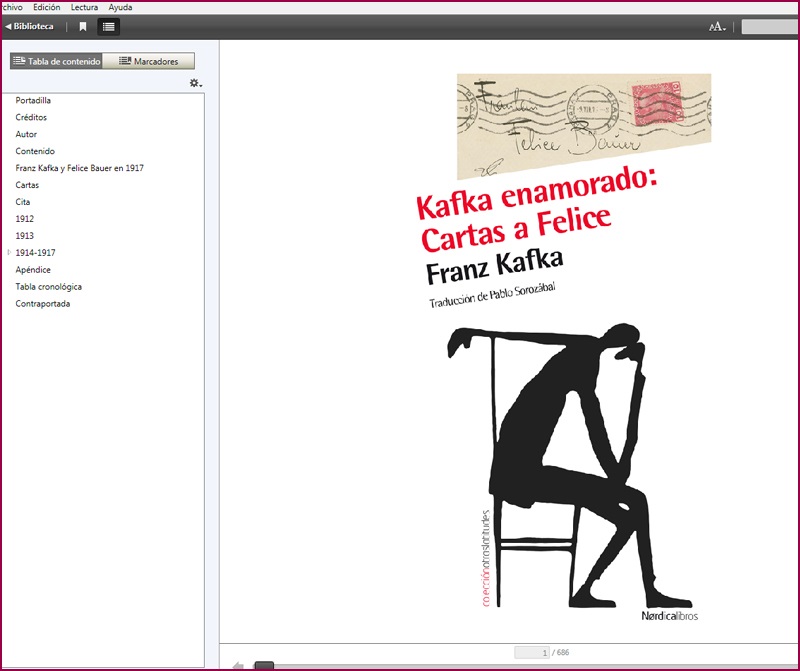Open the text size AA options

[717, 27]
